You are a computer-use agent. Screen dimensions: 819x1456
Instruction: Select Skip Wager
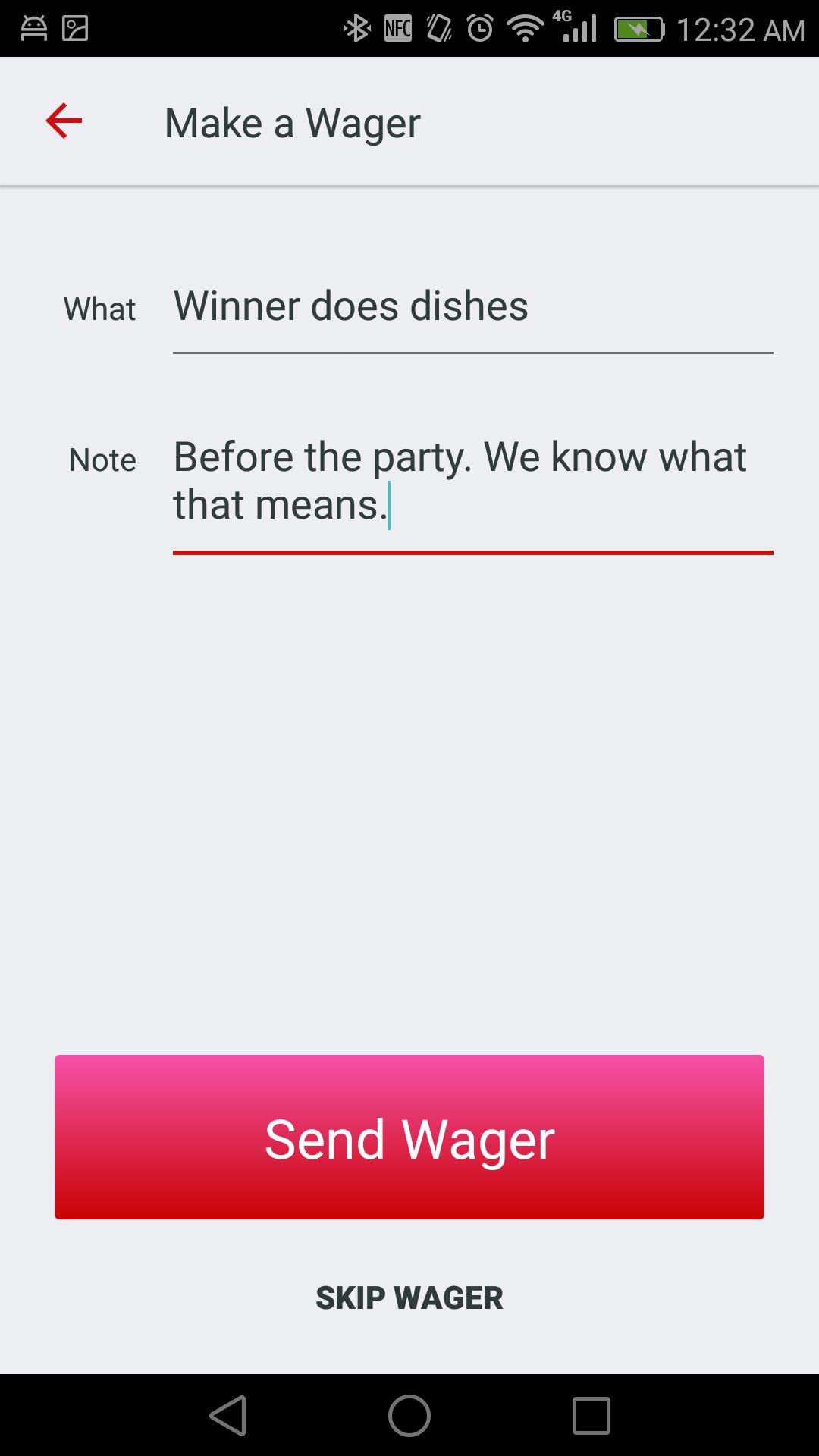pos(409,1297)
